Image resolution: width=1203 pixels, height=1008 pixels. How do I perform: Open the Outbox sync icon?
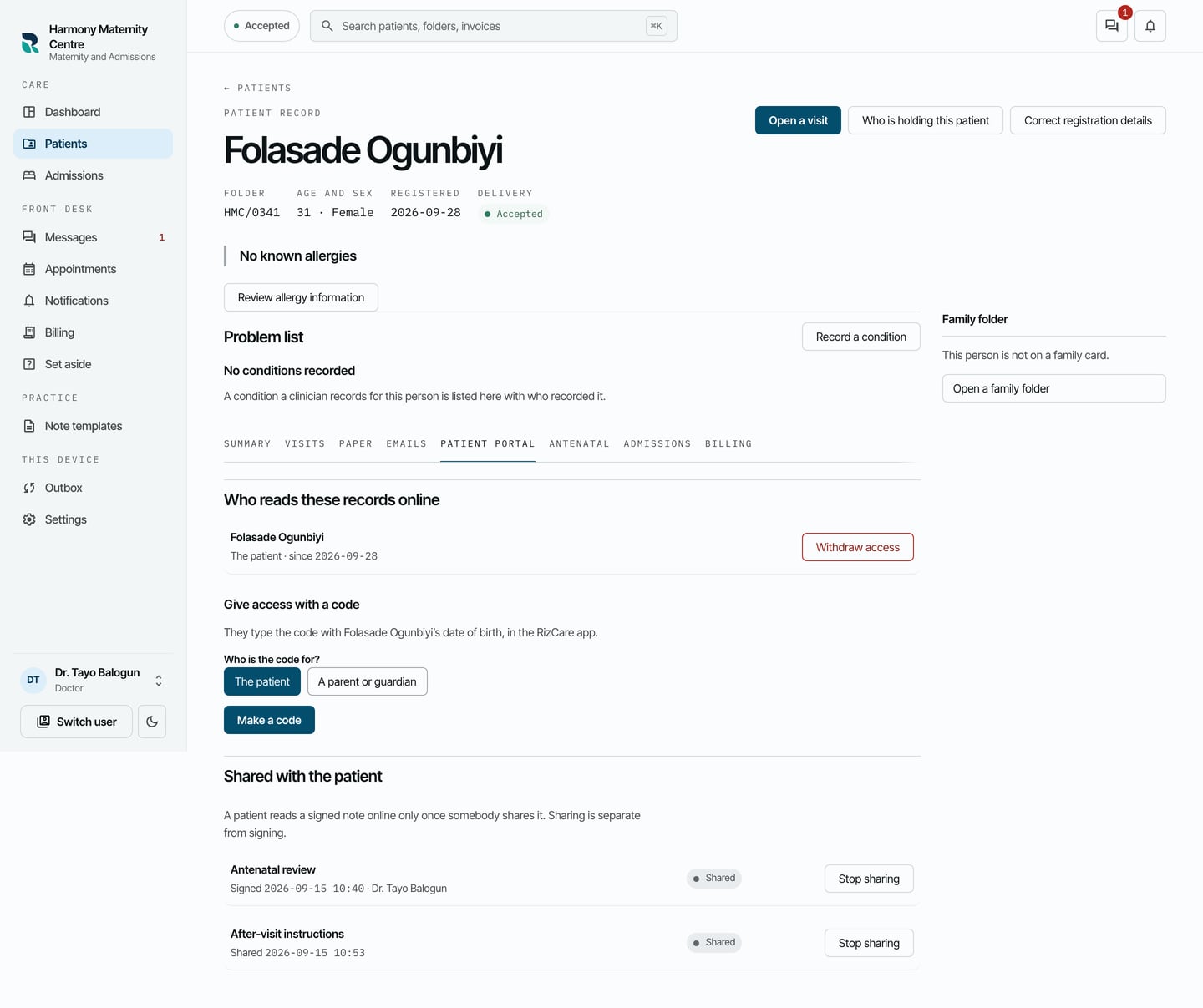(29, 488)
